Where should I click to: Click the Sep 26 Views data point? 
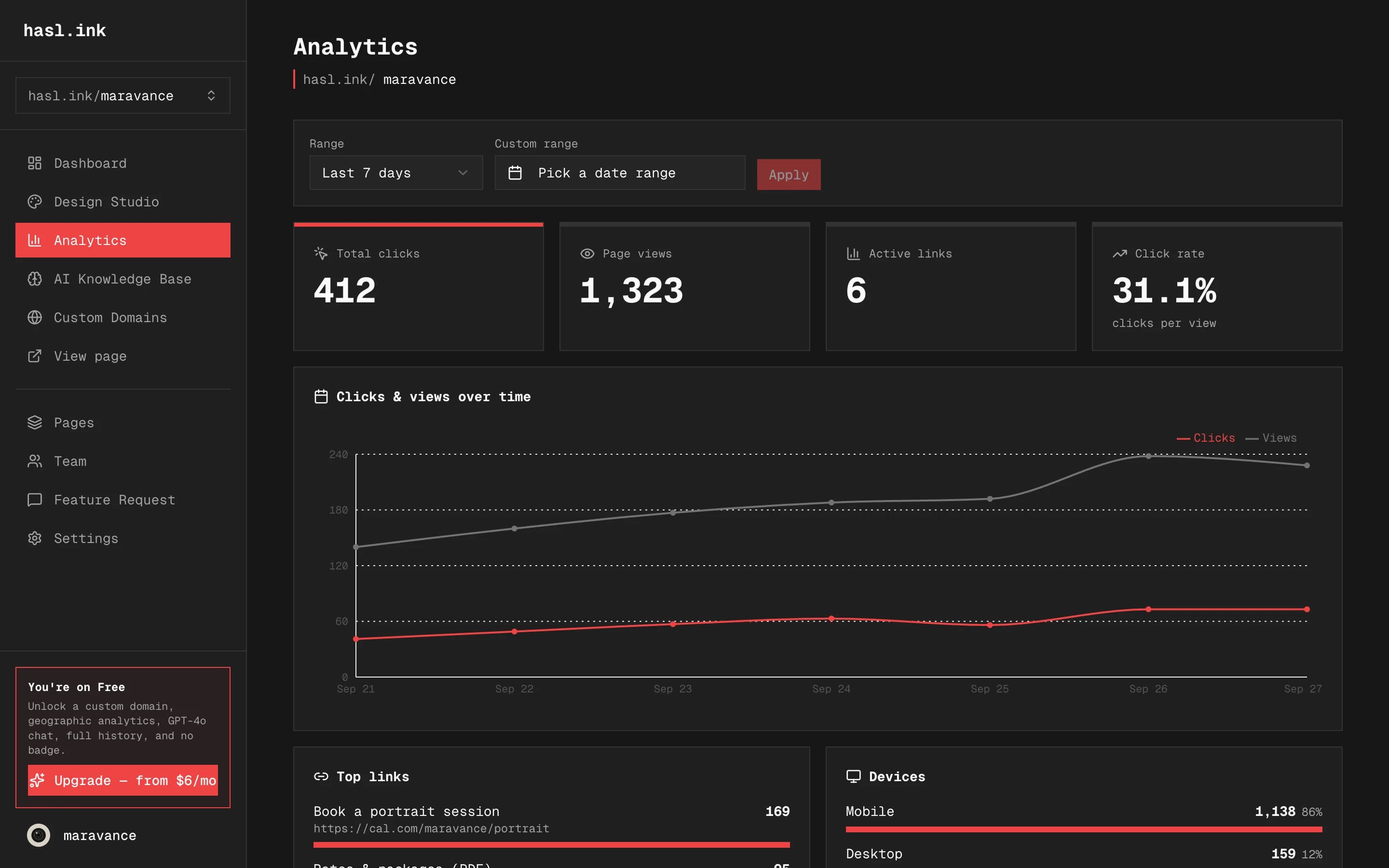pos(1148,456)
